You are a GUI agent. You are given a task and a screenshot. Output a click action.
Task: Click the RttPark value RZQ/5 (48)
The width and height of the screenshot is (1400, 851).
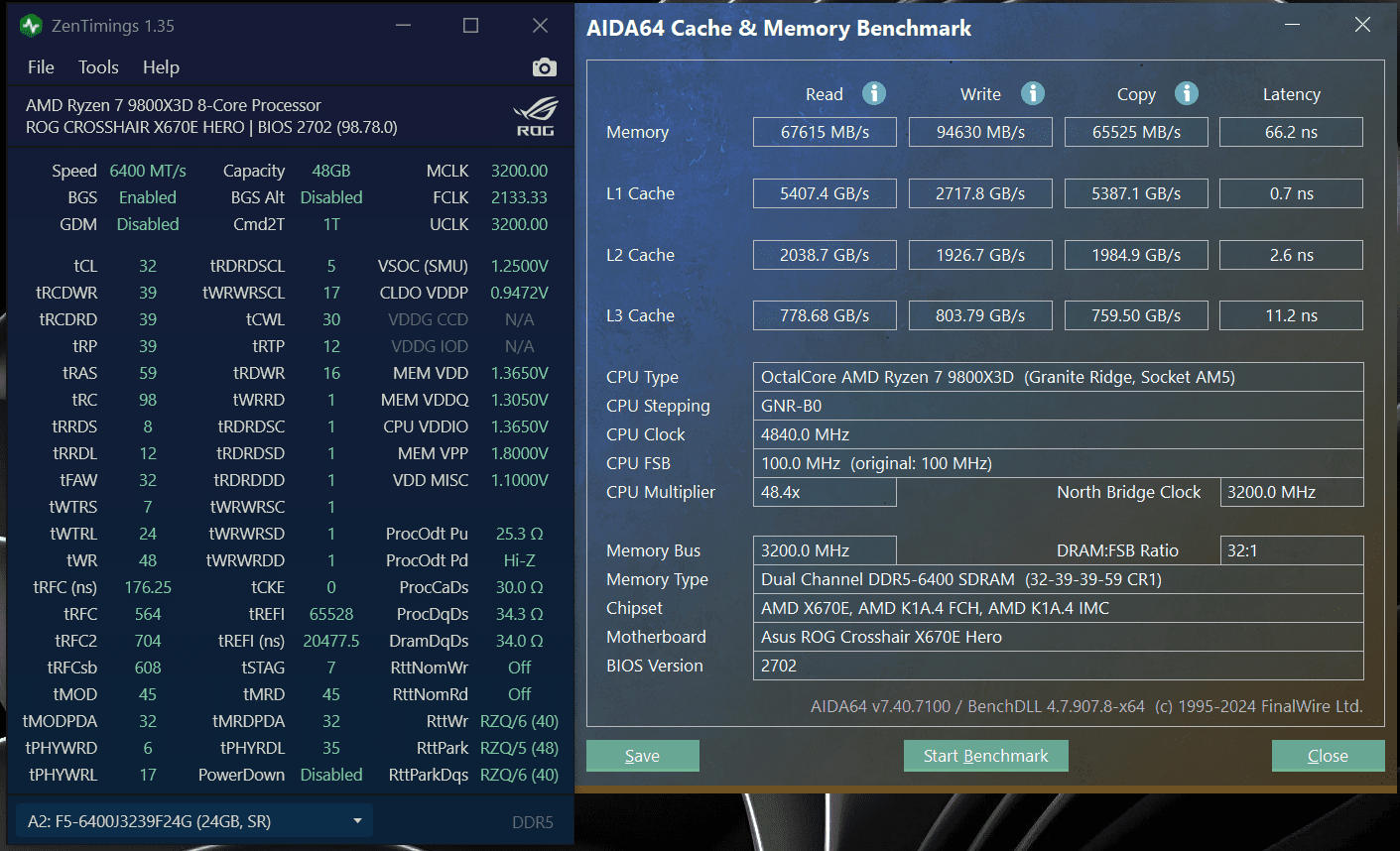[519, 748]
